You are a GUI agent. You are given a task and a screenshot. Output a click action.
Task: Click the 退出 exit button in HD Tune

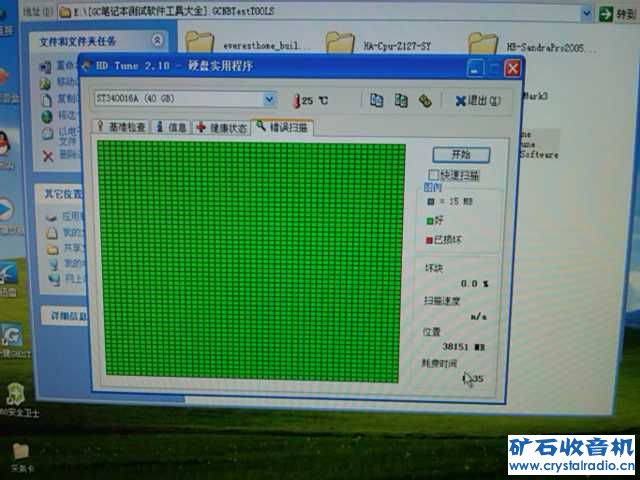pyautogui.click(x=478, y=100)
